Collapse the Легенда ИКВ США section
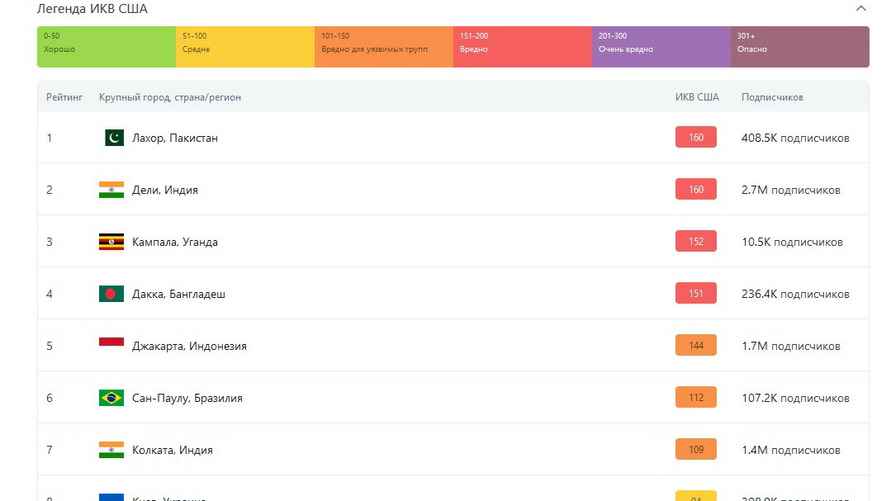The width and height of the screenshot is (891, 501). pyautogui.click(x=861, y=9)
